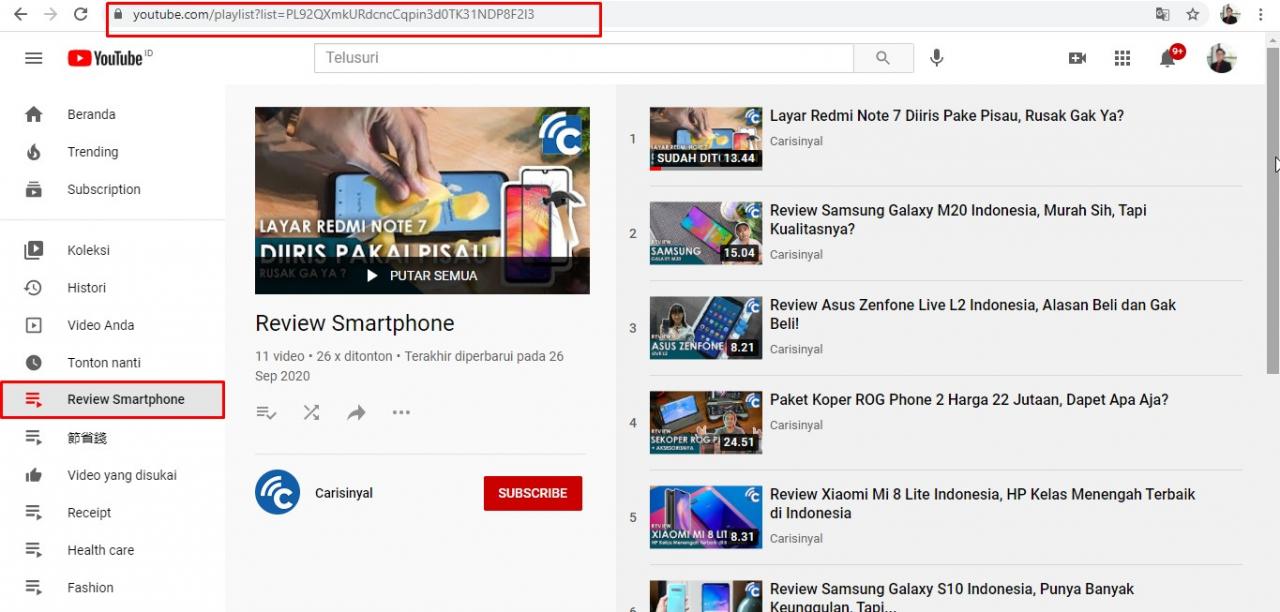Open Review Samsung Galaxy S10 Indonesia video title
Image resolution: width=1280 pixels, height=612 pixels.
(x=952, y=597)
